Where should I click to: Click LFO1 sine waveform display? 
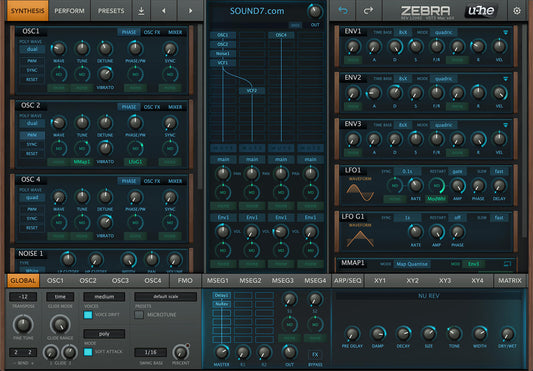[x=360, y=192]
